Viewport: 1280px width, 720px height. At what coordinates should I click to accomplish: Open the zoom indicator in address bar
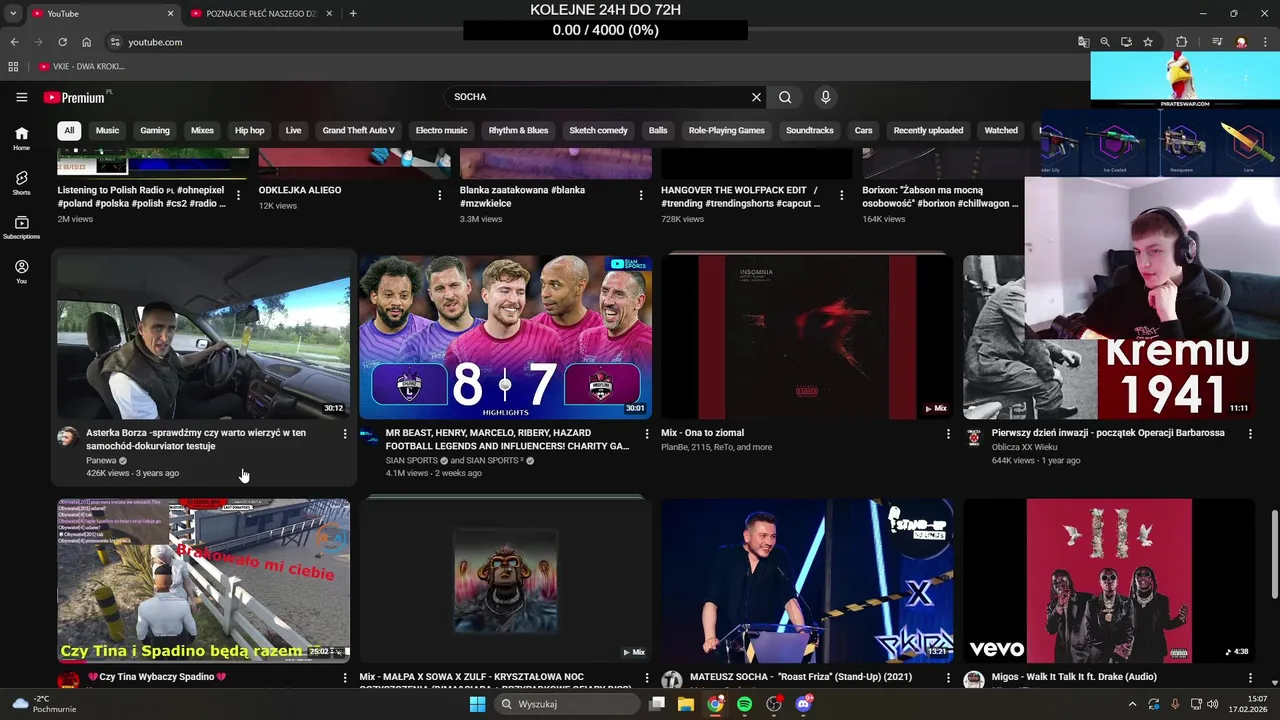click(x=1105, y=42)
